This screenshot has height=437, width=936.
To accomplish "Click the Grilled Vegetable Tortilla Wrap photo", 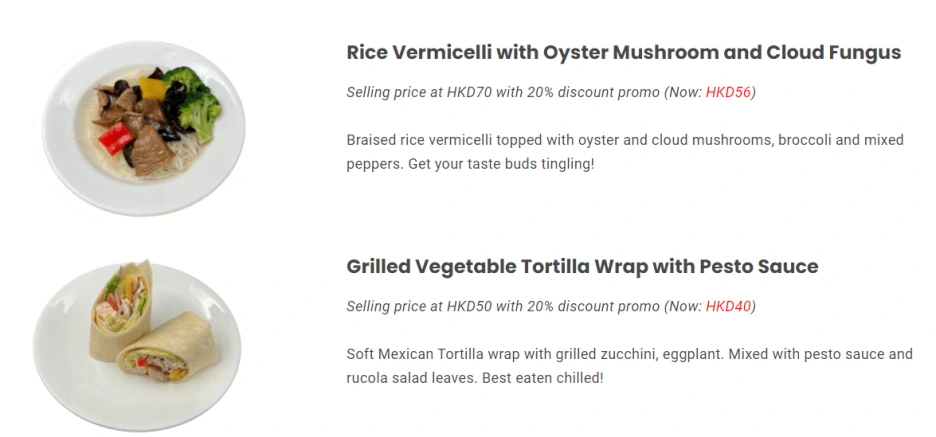I will (137, 345).
